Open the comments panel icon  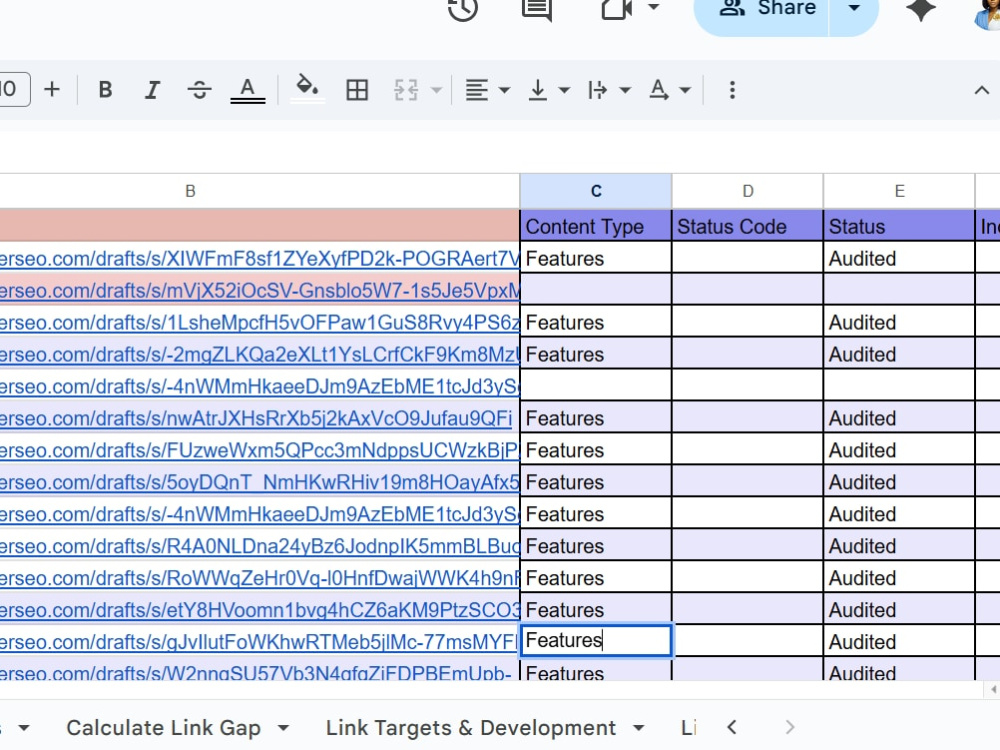[537, 10]
